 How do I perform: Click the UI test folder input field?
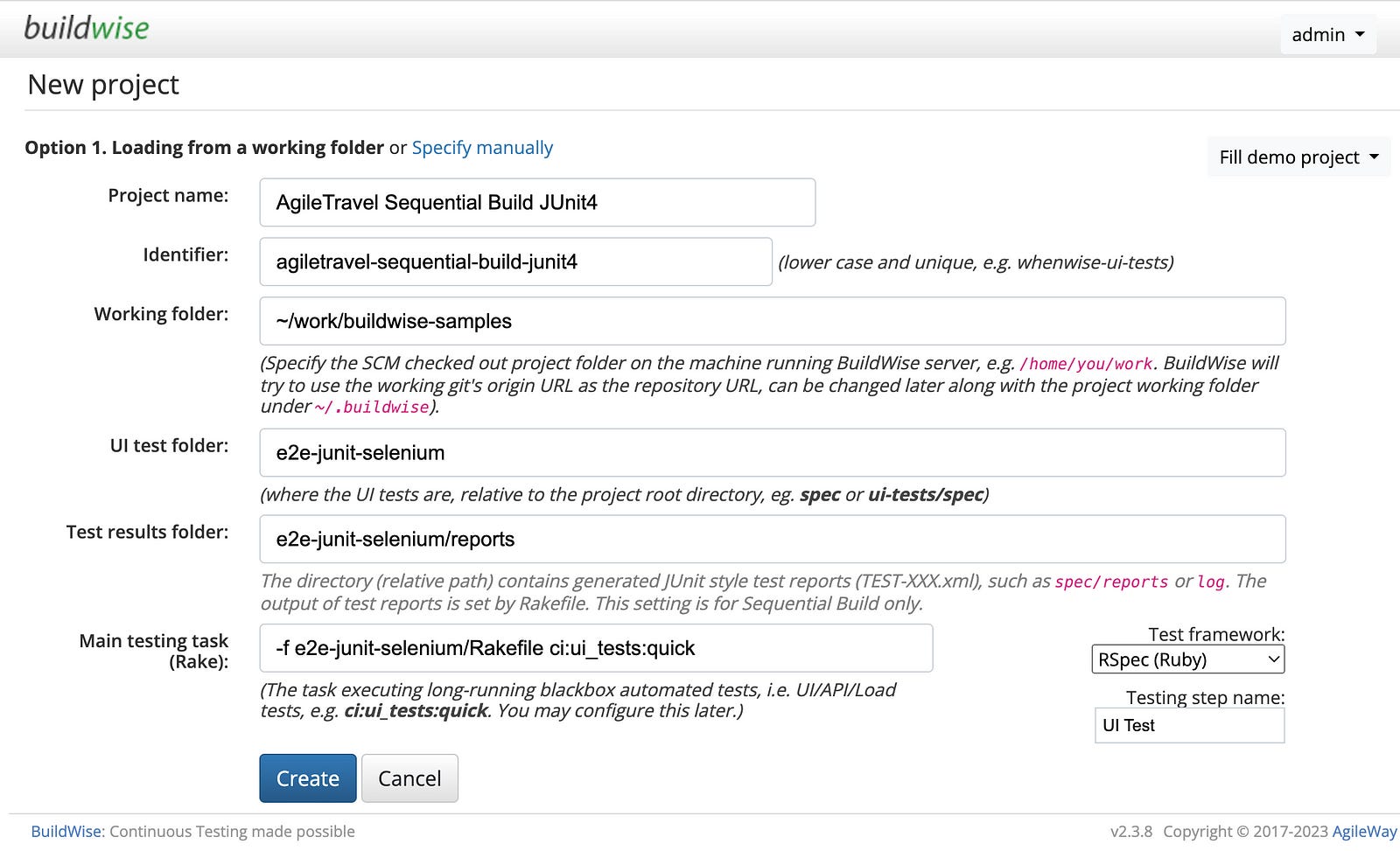coord(772,452)
